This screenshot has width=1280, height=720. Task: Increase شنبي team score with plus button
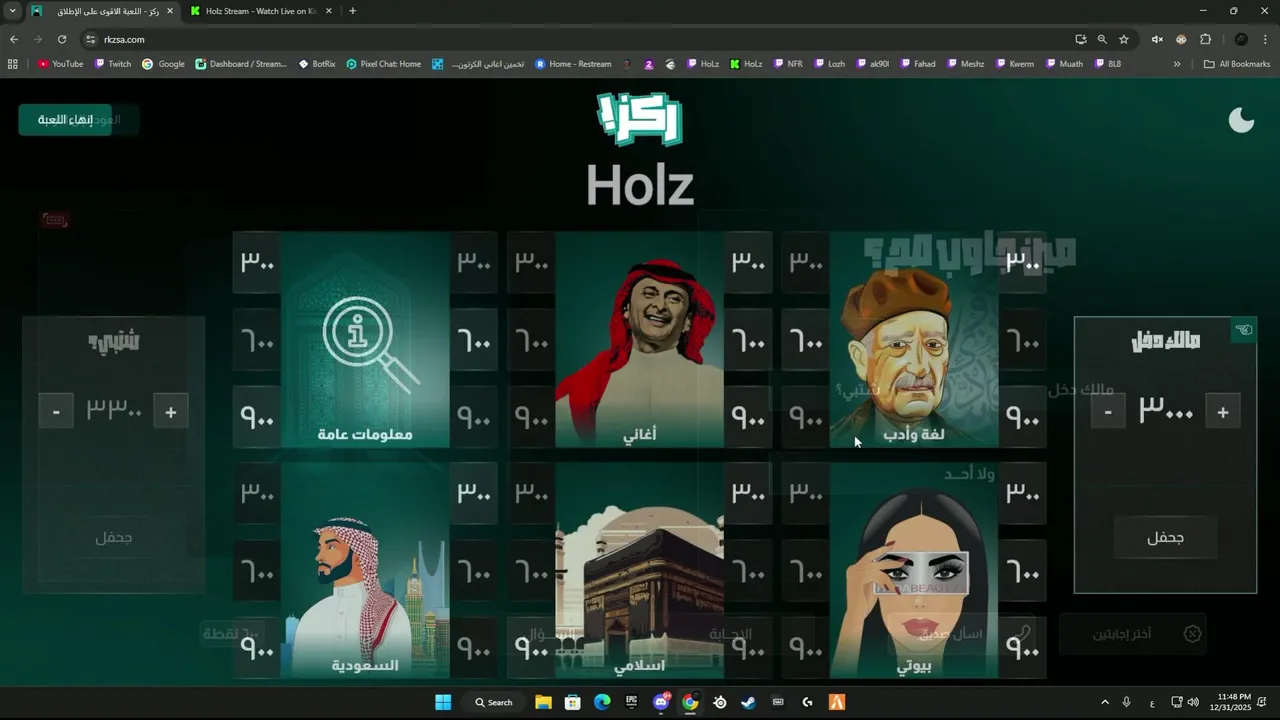(x=171, y=412)
